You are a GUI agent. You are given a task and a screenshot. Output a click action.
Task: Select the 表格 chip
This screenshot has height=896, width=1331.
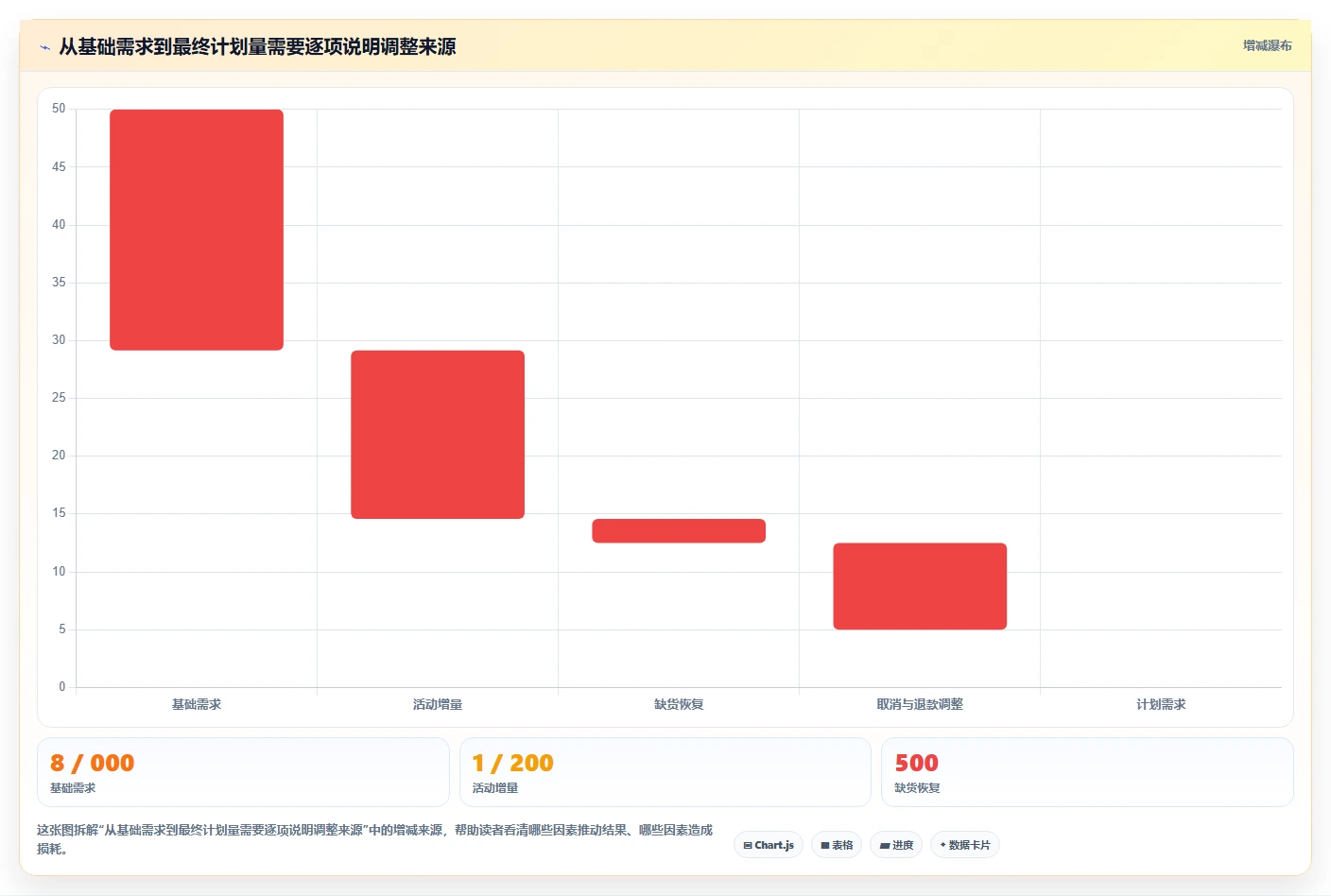point(837,845)
